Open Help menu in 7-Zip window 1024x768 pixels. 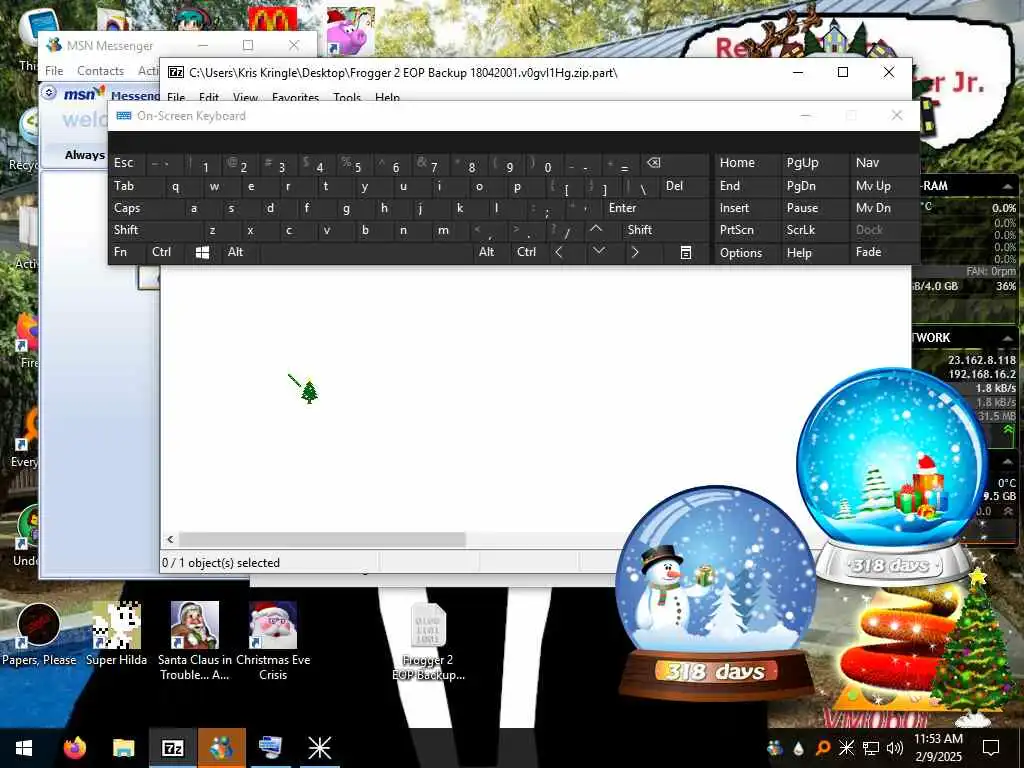[387, 97]
